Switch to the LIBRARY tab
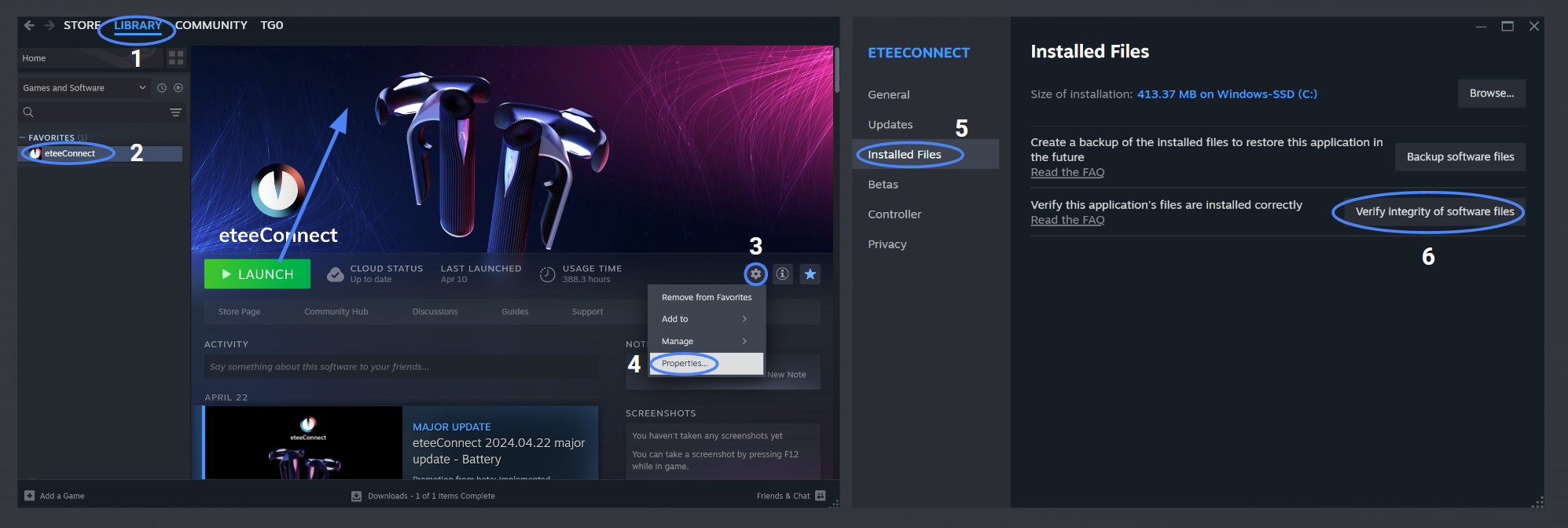Image resolution: width=1568 pixels, height=528 pixels. coord(138,25)
